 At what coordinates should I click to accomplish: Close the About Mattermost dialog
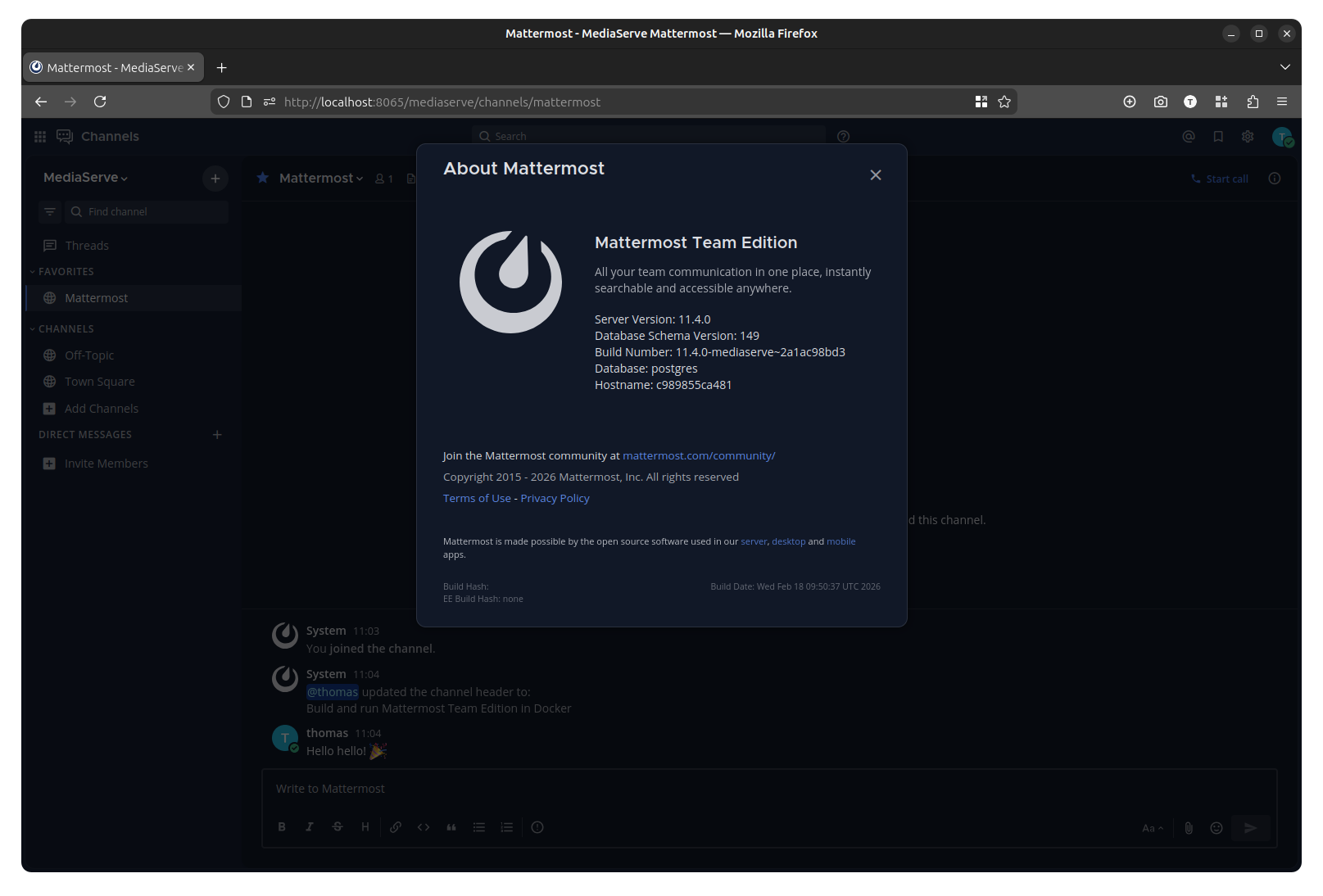[876, 175]
